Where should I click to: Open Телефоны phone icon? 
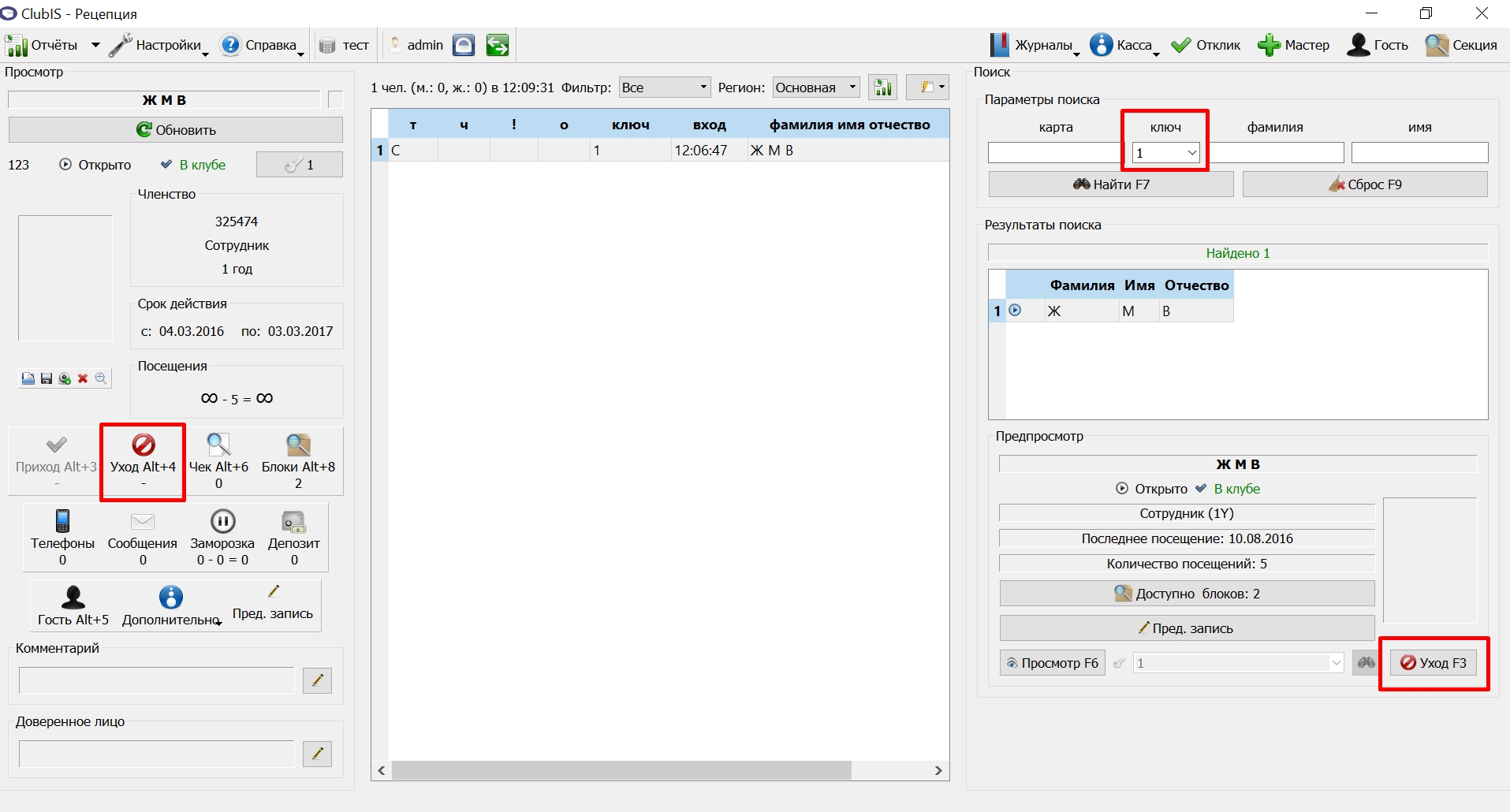click(x=63, y=521)
